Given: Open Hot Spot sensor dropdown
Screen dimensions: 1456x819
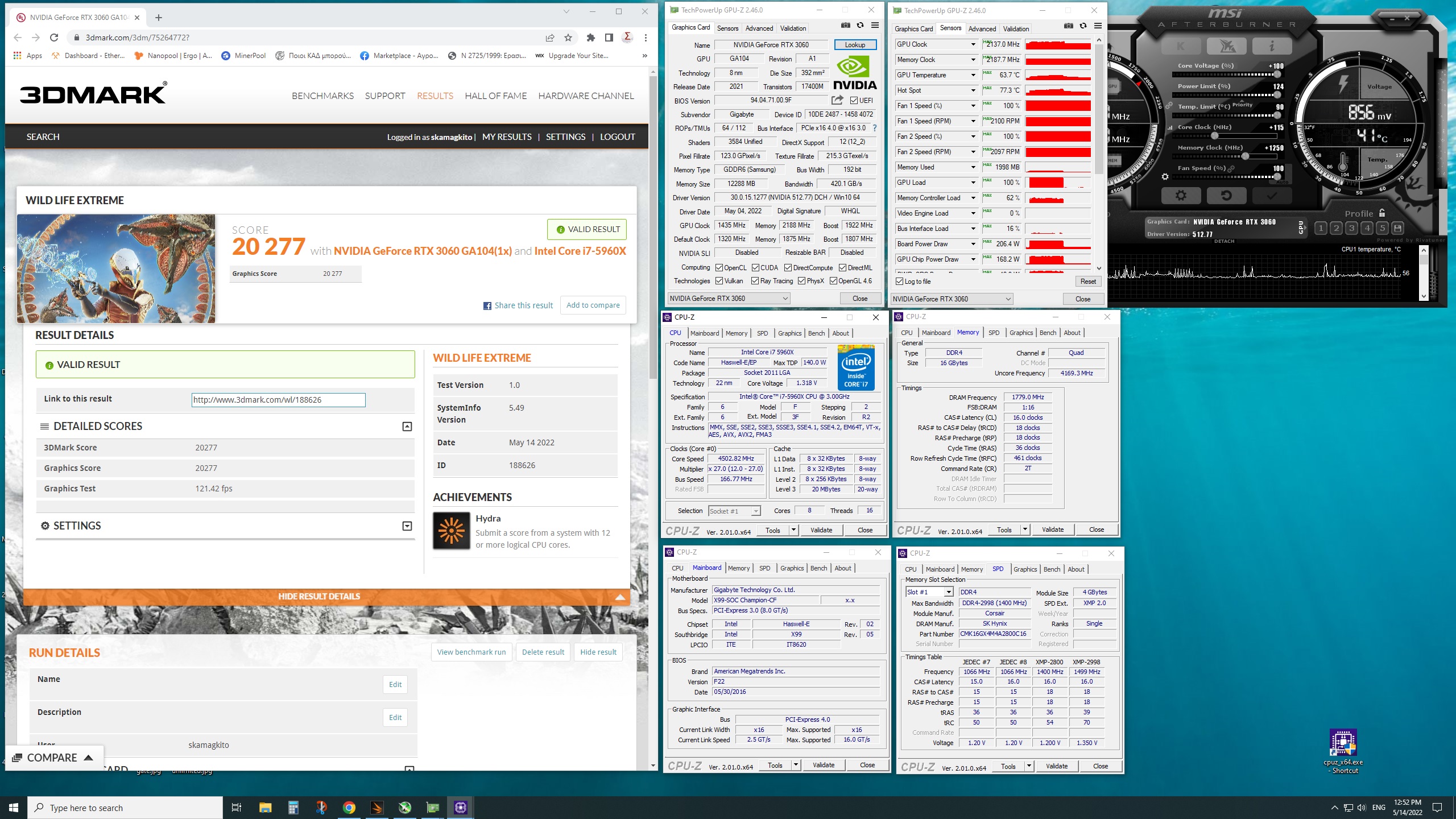Looking at the screenshot, I should [973, 90].
